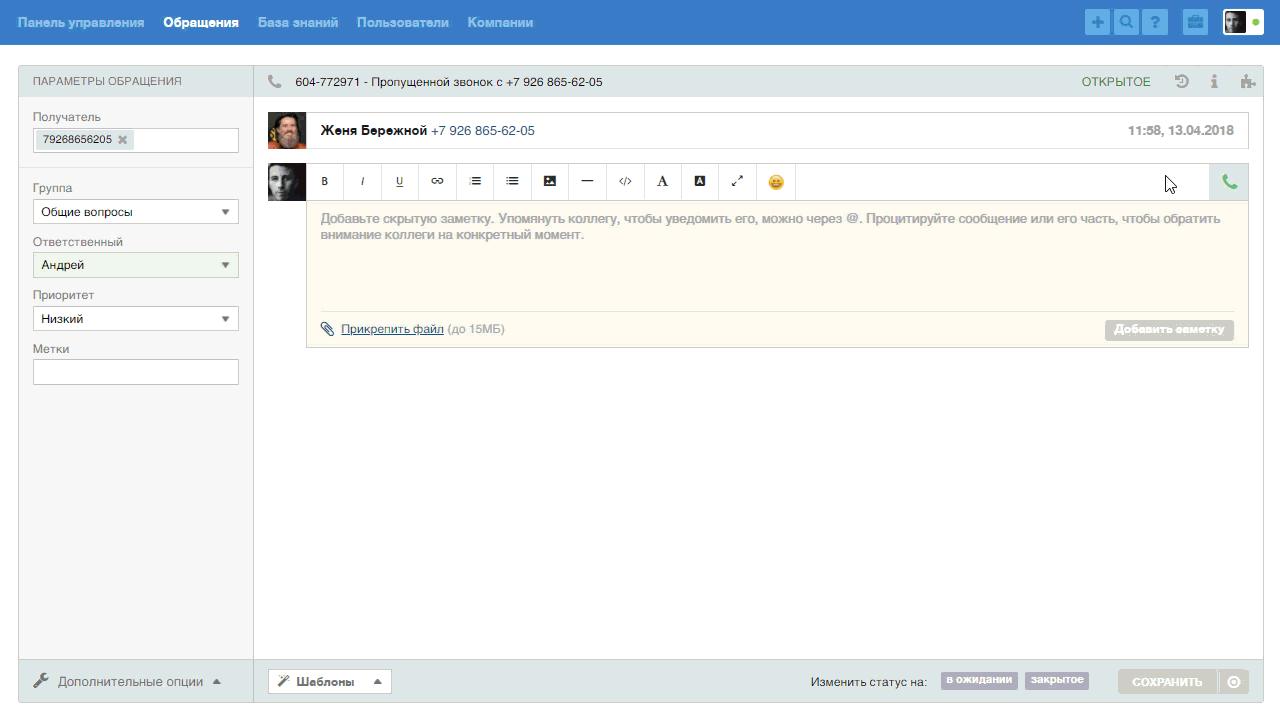Choose font text color
This screenshot has height=720, width=1280.
point(662,182)
